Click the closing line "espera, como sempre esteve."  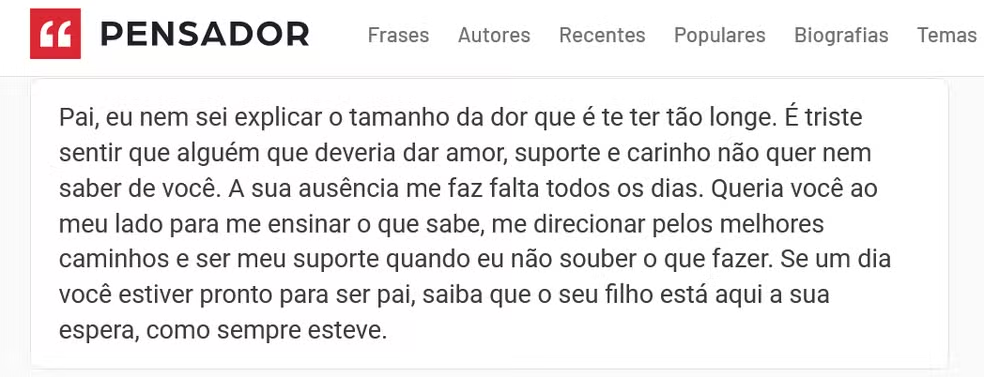(x=223, y=331)
